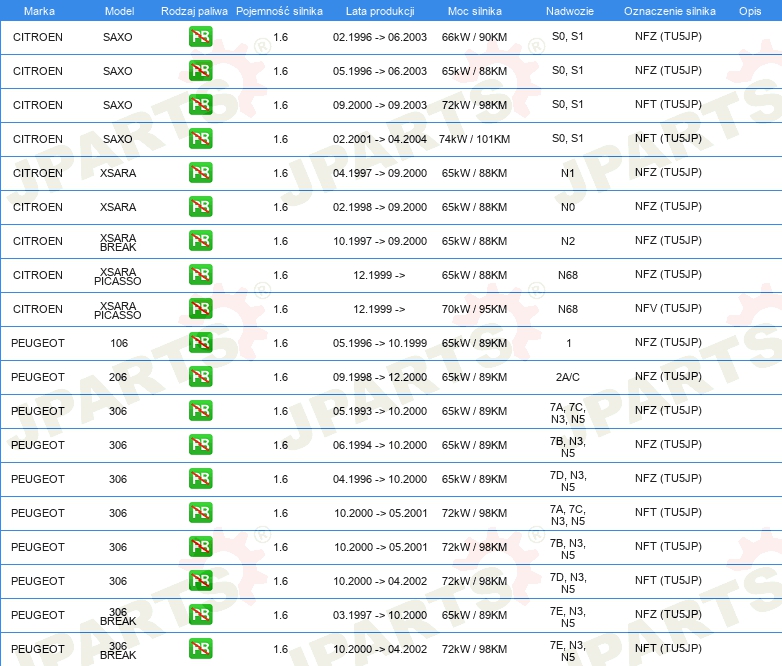Click the N2 body code cell
782x666 pixels.
pyautogui.click(x=568, y=241)
